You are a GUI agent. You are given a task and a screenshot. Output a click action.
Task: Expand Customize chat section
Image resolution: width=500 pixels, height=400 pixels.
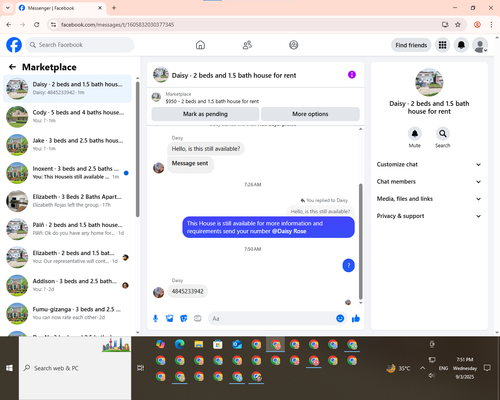429,164
